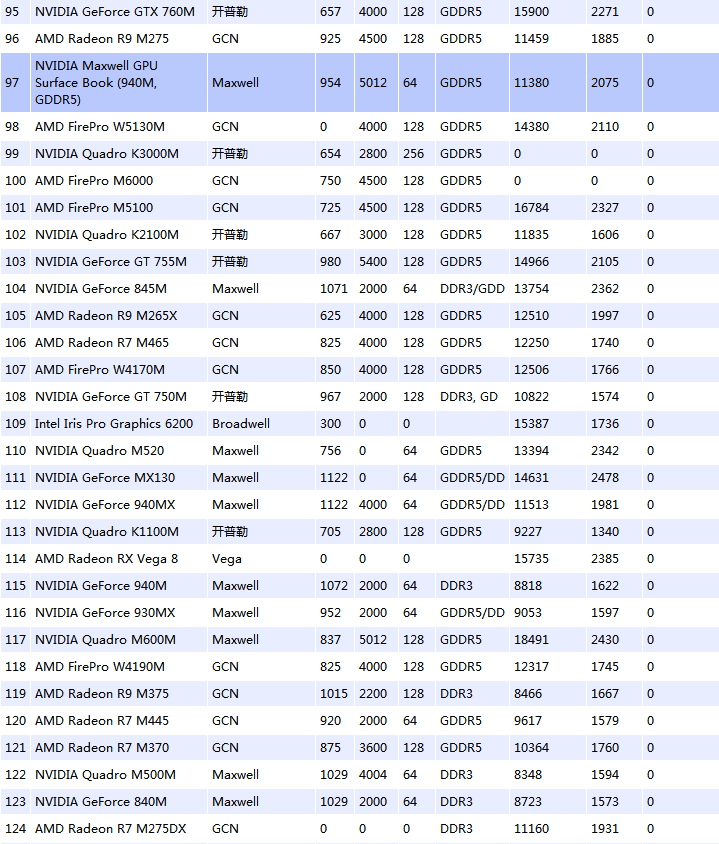Click AMD FirePro W5130M name

point(100,127)
